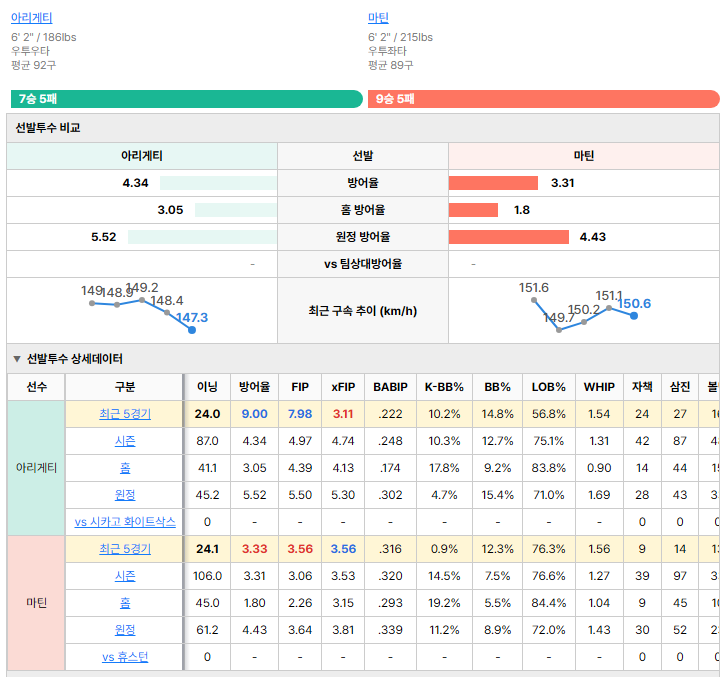Click 마틴's red 원정 방어율 4.43 bar

point(508,237)
